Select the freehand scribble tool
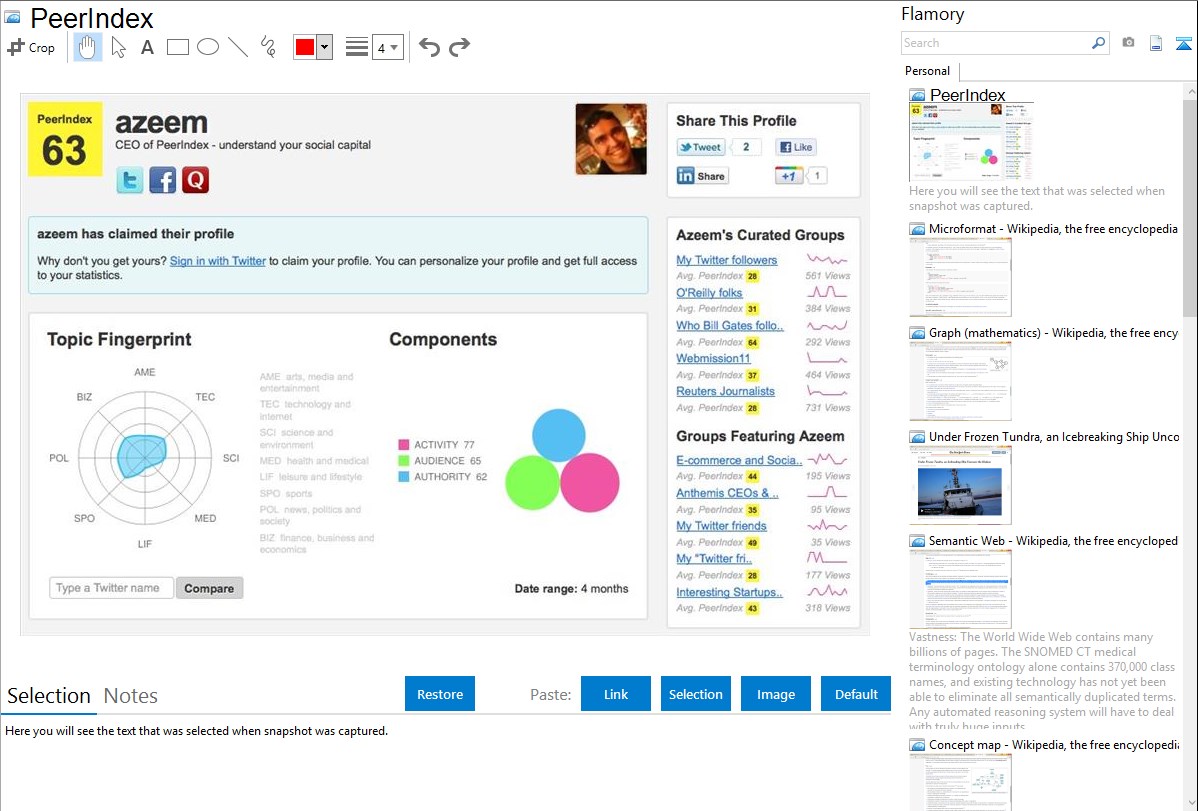Image resolution: width=1198 pixels, height=811 pixels. click(x=268, y=47)
